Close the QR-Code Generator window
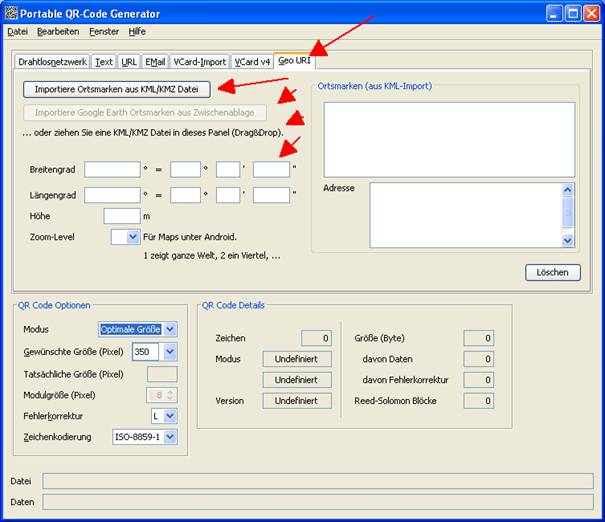The height and width of the screenshot is (522, 605). [x=591, y=14]
